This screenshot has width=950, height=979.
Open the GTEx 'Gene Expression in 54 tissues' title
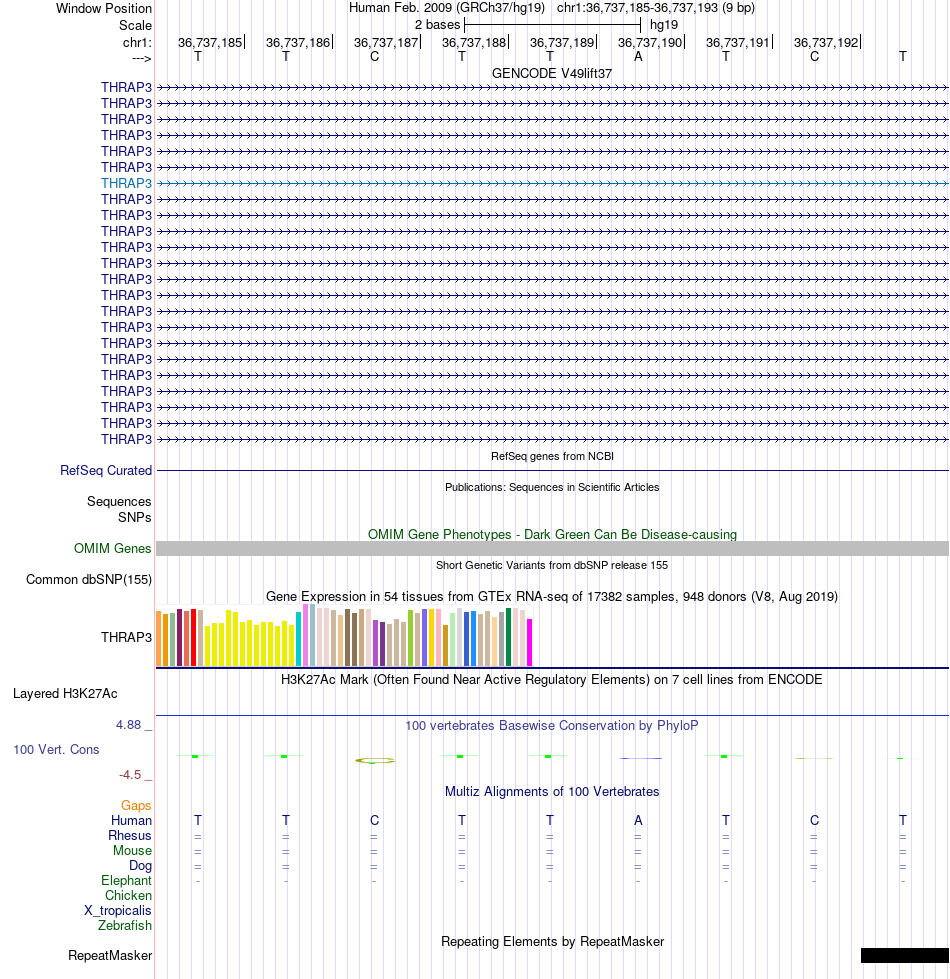552,596
